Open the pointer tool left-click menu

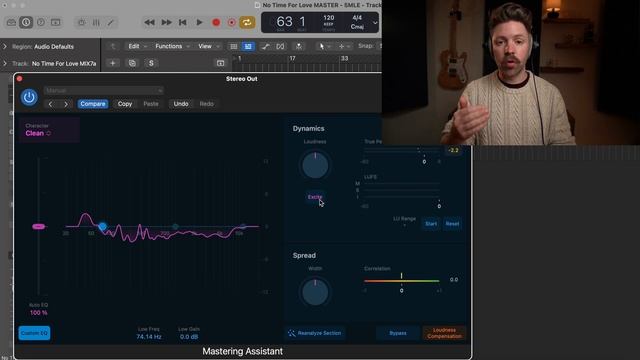324,47
